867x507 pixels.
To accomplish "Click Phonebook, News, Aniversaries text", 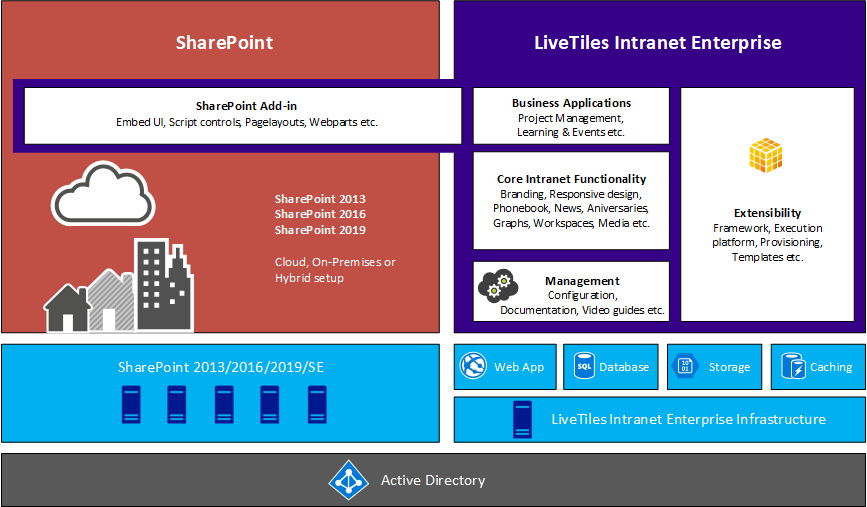I will pyautogui.click(x=571, y=208).
